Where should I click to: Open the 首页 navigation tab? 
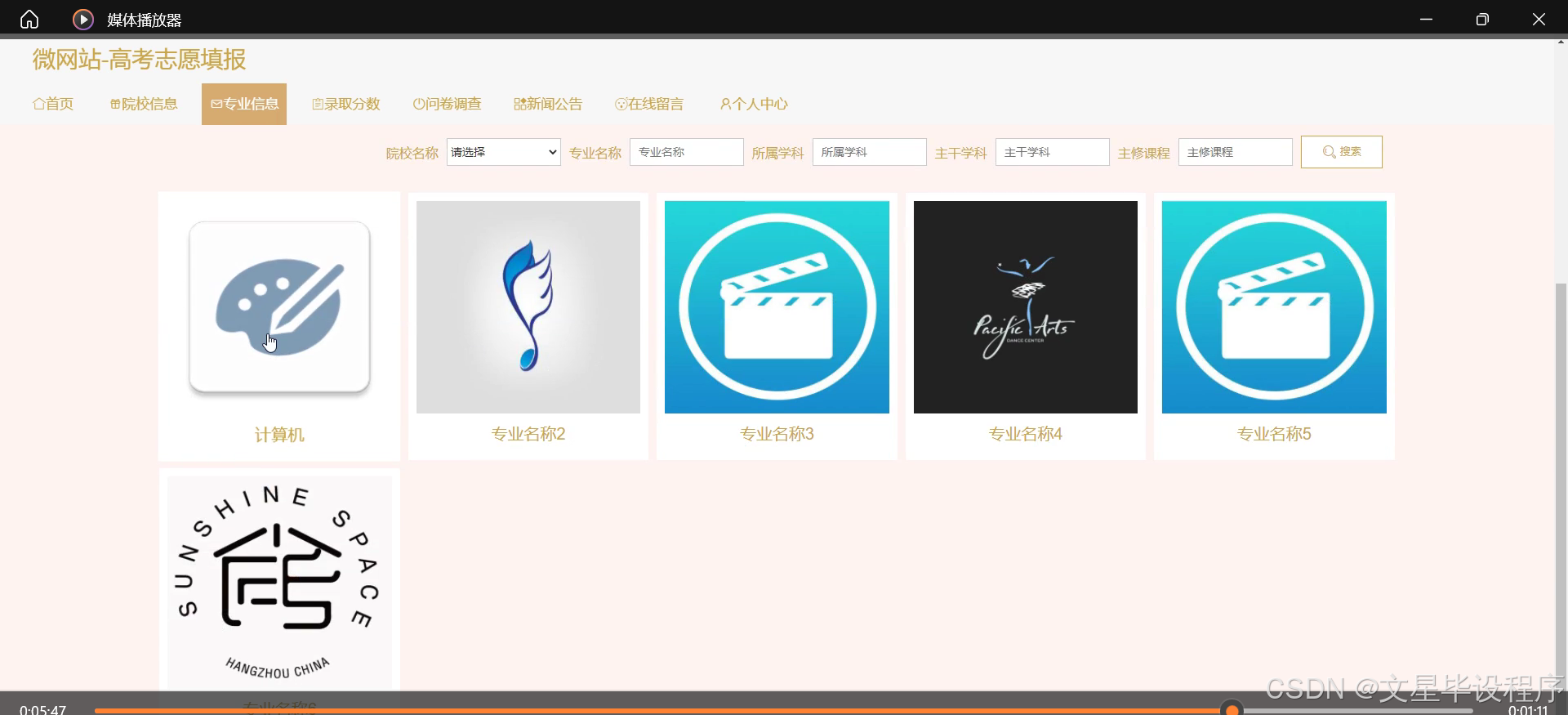point(53,104)
